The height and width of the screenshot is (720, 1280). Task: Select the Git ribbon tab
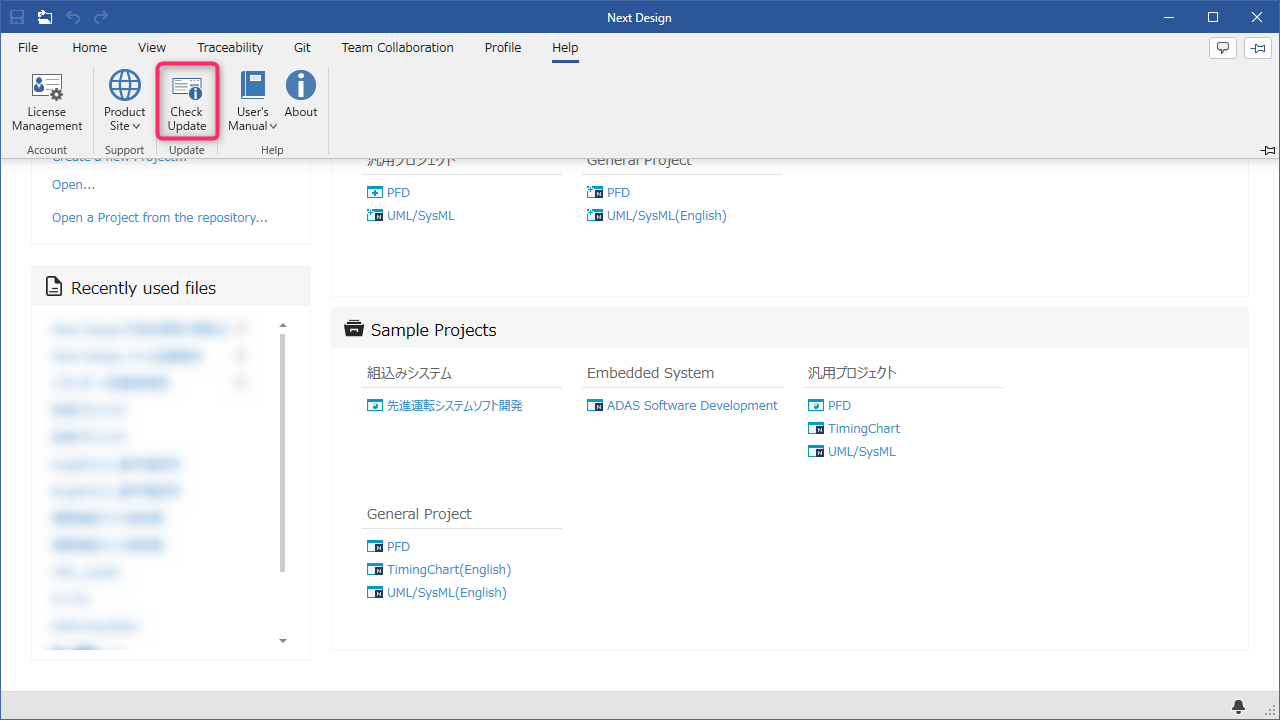[303, 48]
